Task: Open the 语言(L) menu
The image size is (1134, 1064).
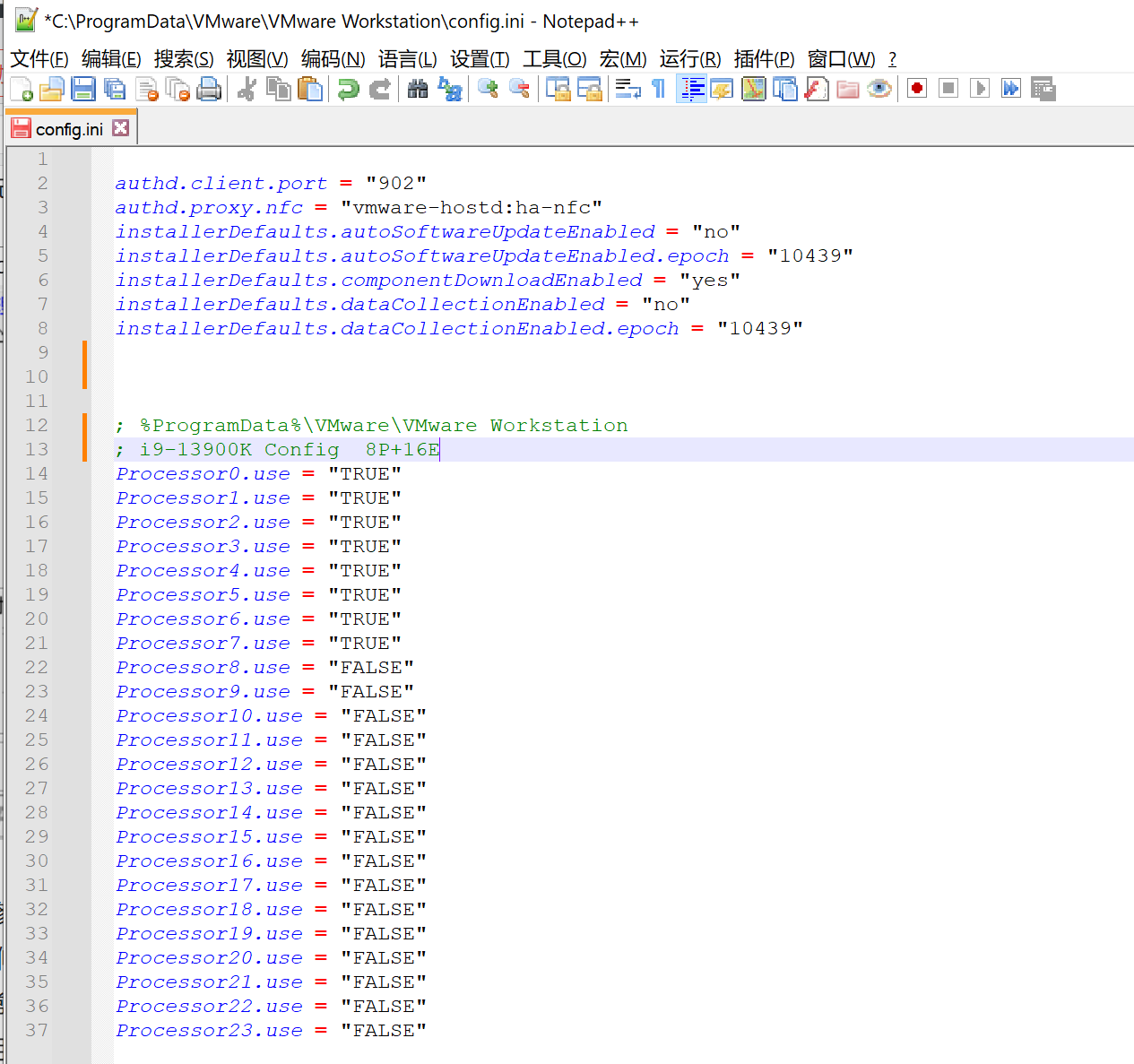Action: [408, 59]
